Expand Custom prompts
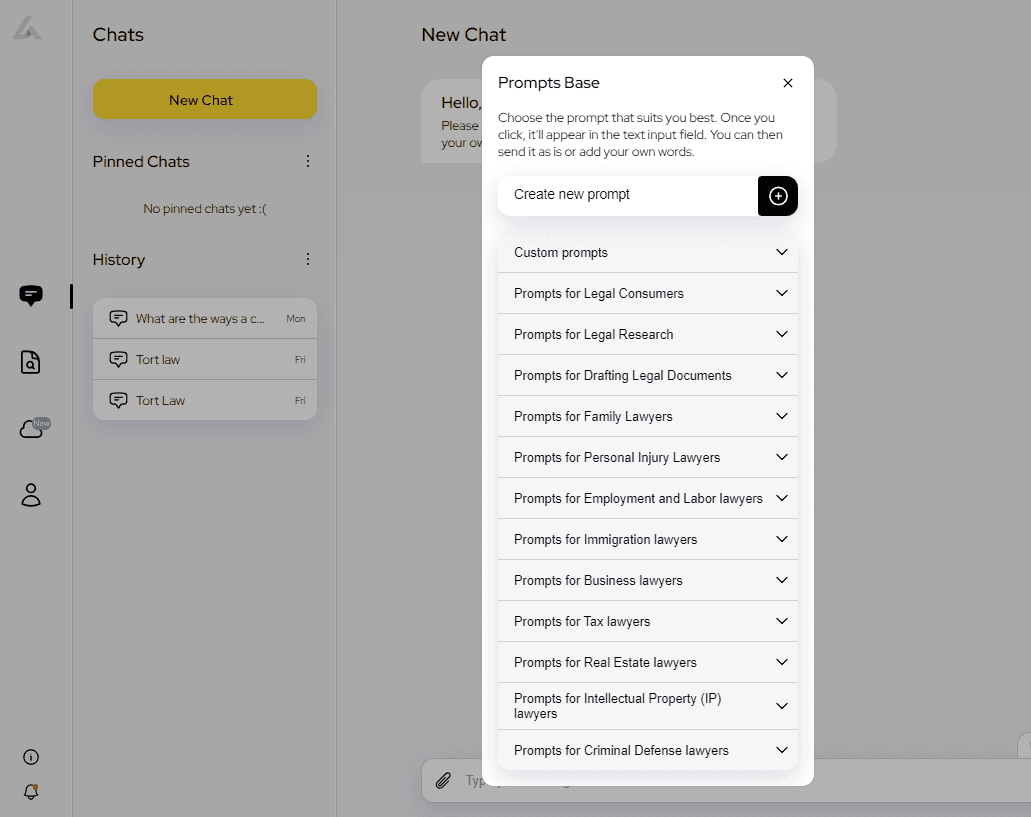Image resolution: width=1031 pixels, height=817 pixels. click(x=648, y=252)
